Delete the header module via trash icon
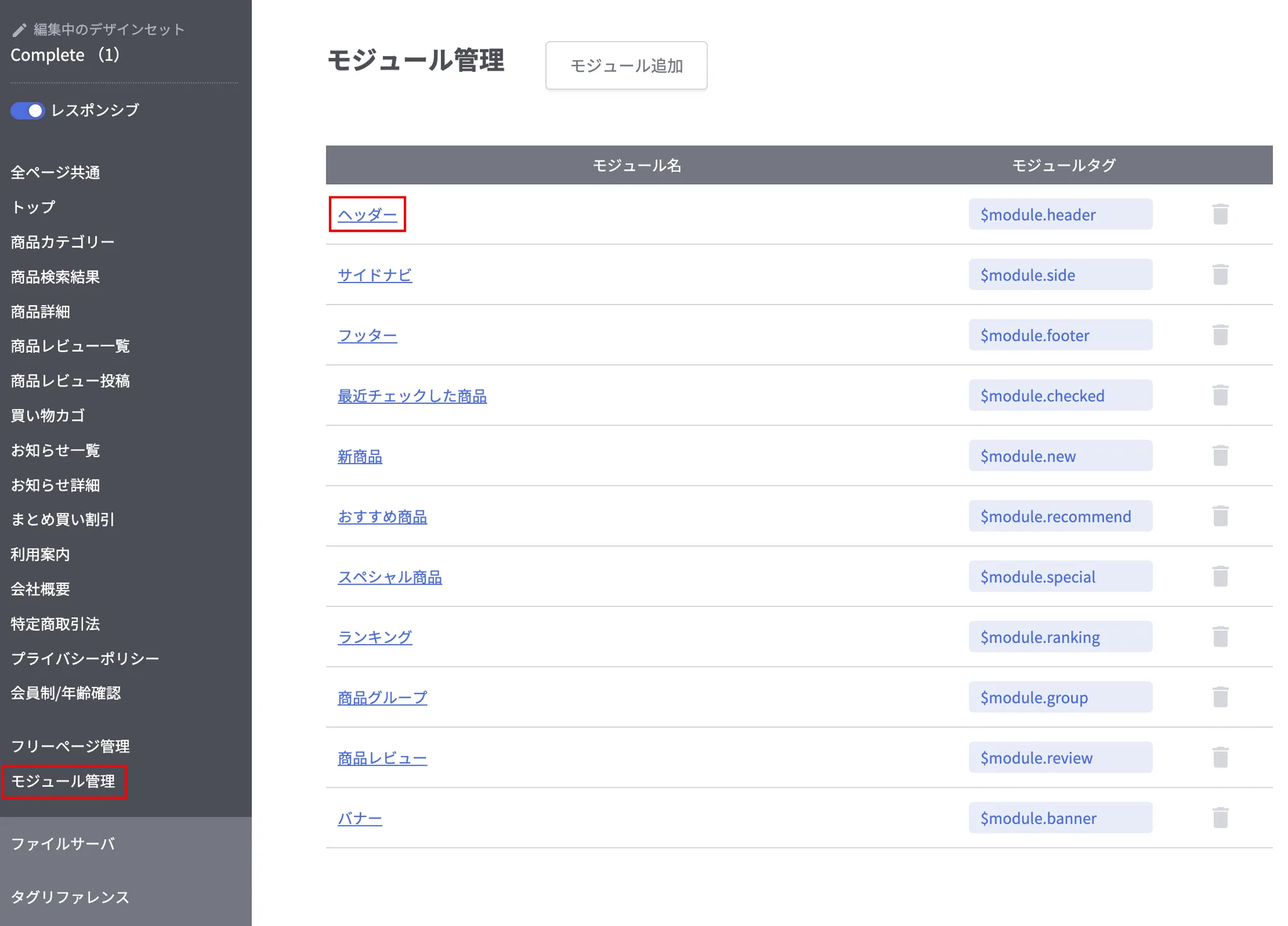Image resolution: width=1288 pixels, height=926 pixels. click(1220, 215)
